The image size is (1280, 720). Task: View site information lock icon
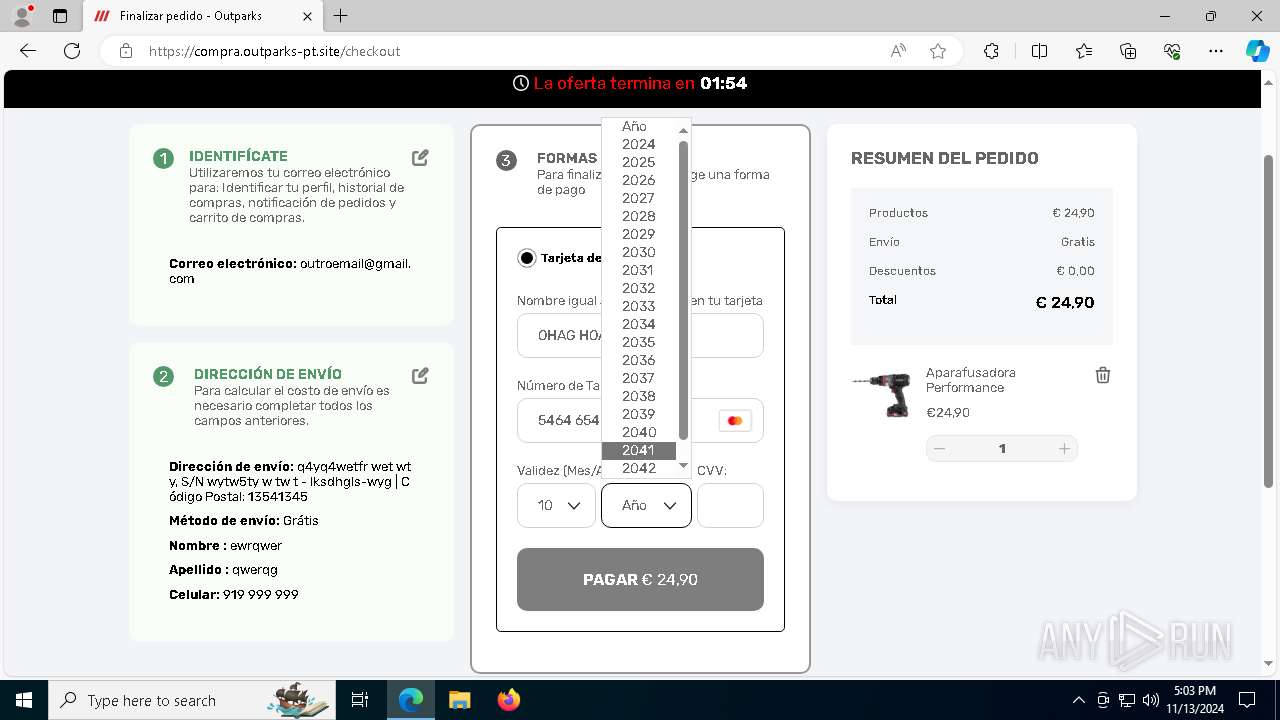[x=126, y=51]
